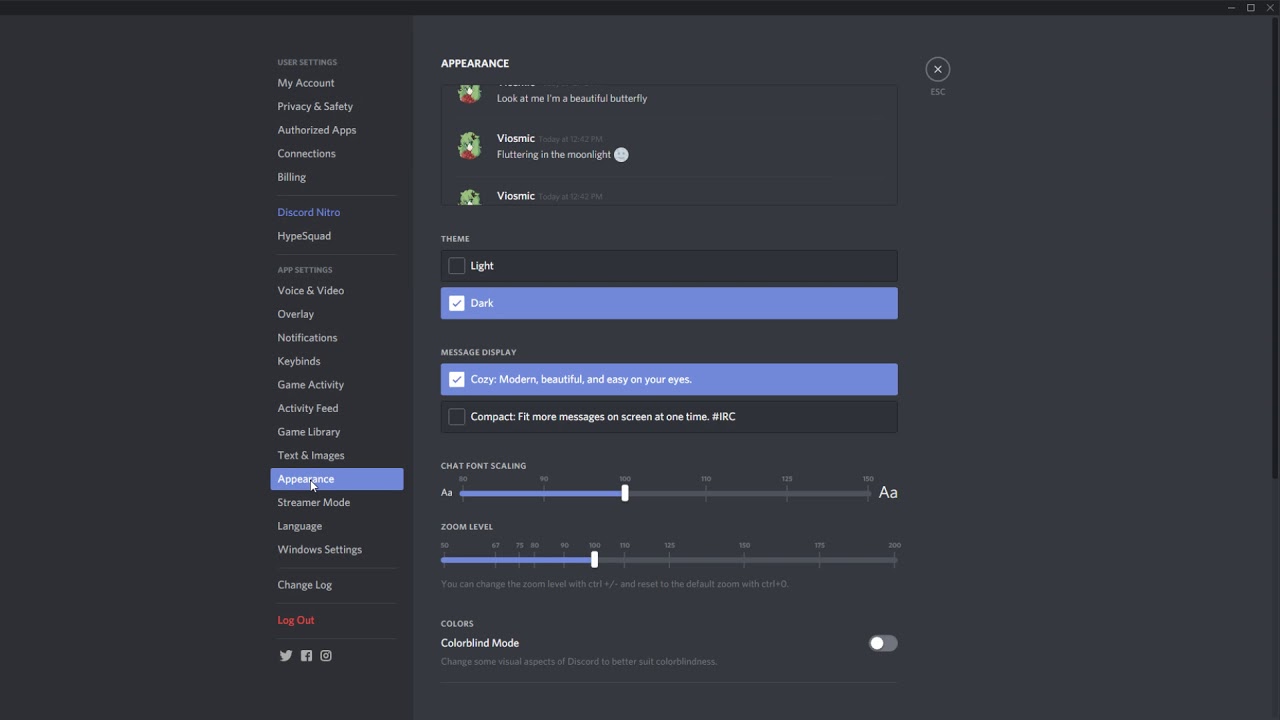This screenshot has width=1280, height=720.
Task: Close settings with the ESC circle button
Action: click(x=938, y=69)
